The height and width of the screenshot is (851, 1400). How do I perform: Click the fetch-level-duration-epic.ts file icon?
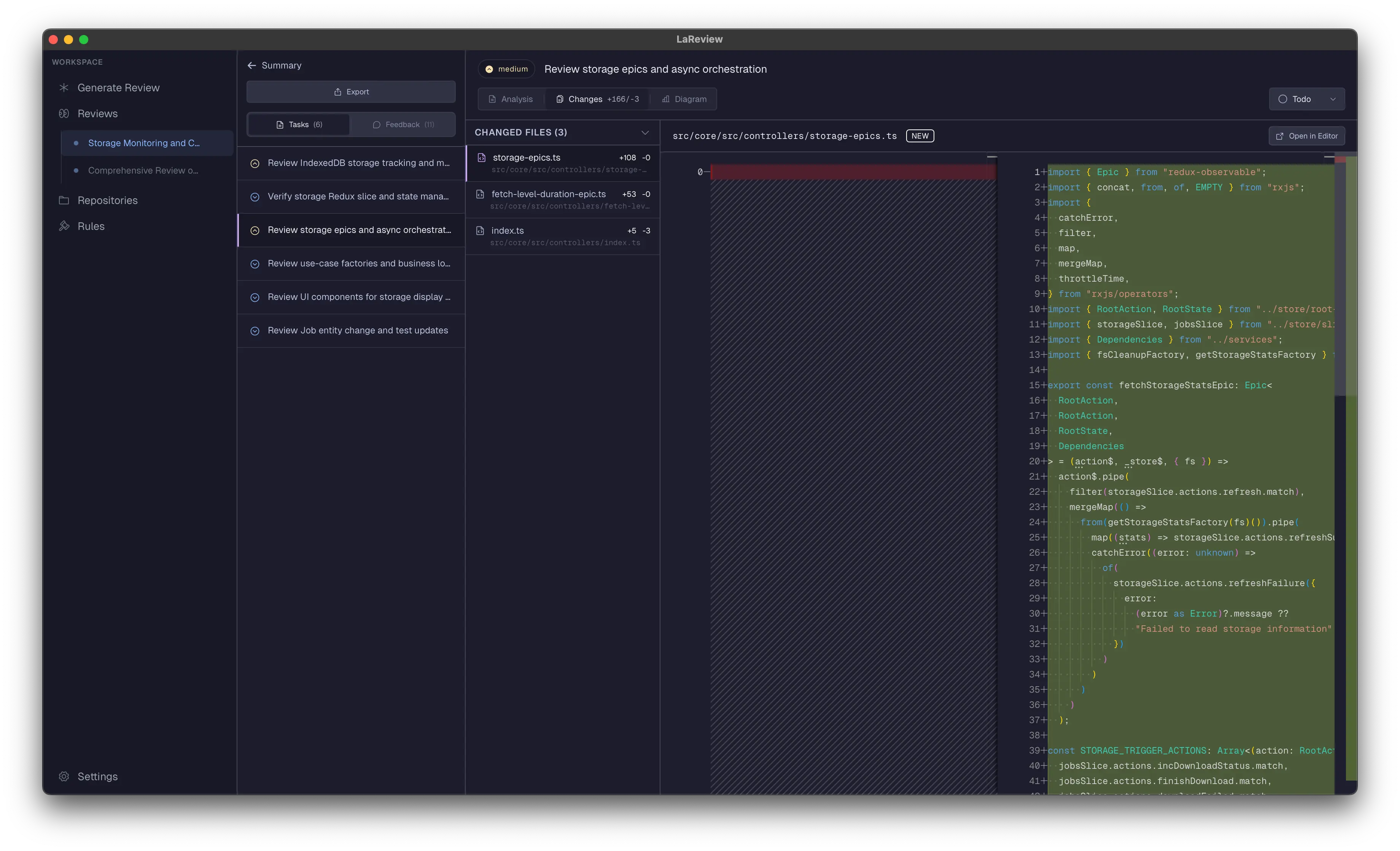click(480, 194)
